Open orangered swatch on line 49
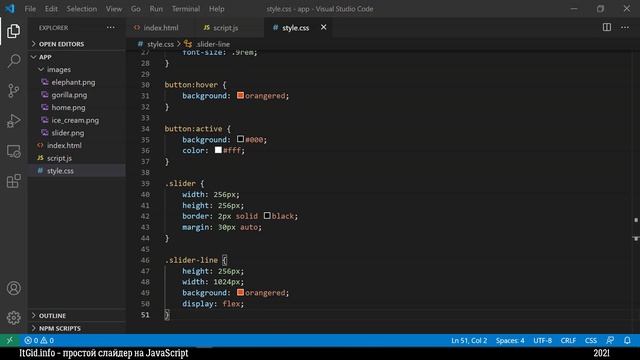Image resolution: width=640 pixels, height=360 pixels. tap(240, 292)
